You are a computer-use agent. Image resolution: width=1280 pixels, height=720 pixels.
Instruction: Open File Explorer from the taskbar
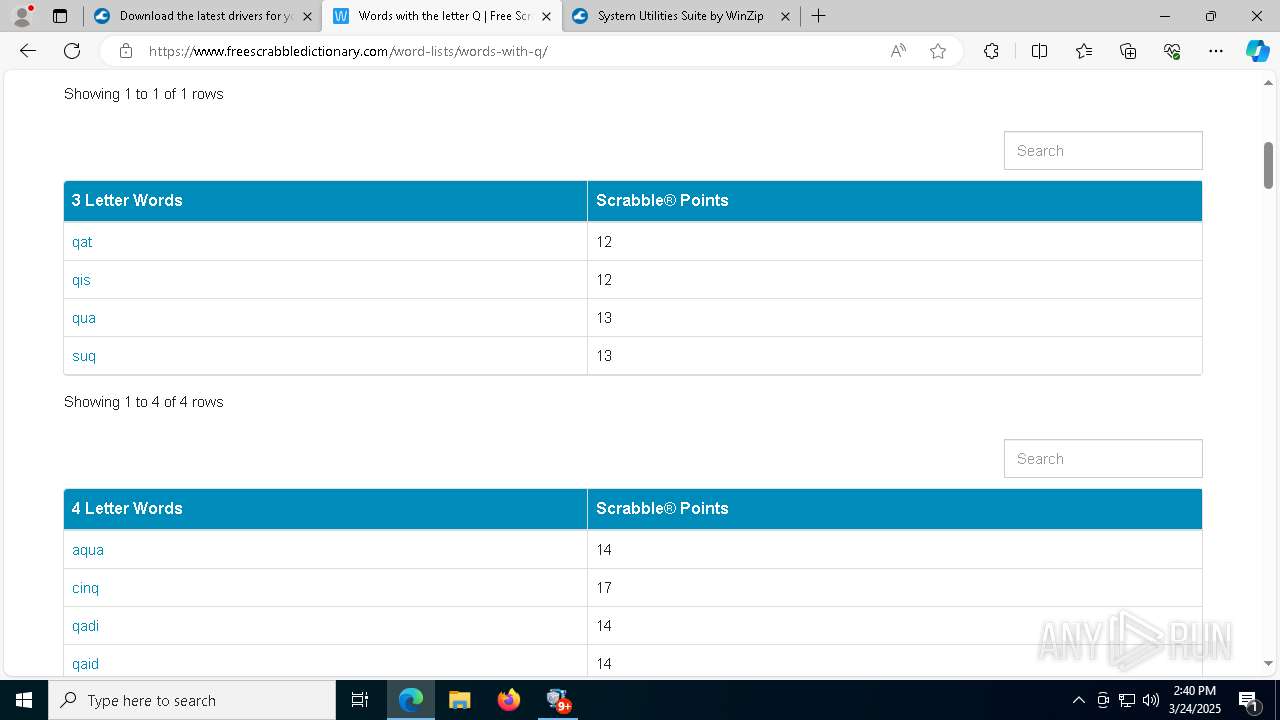[459, 700]
